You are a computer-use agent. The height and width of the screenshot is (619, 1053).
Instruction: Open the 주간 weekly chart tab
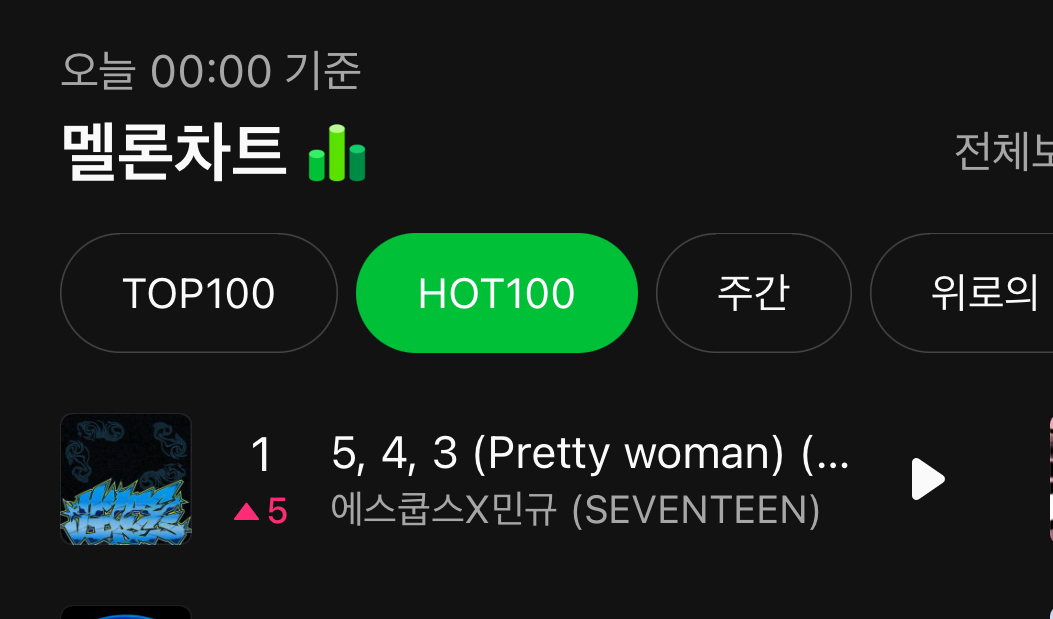tap(753, 293)
